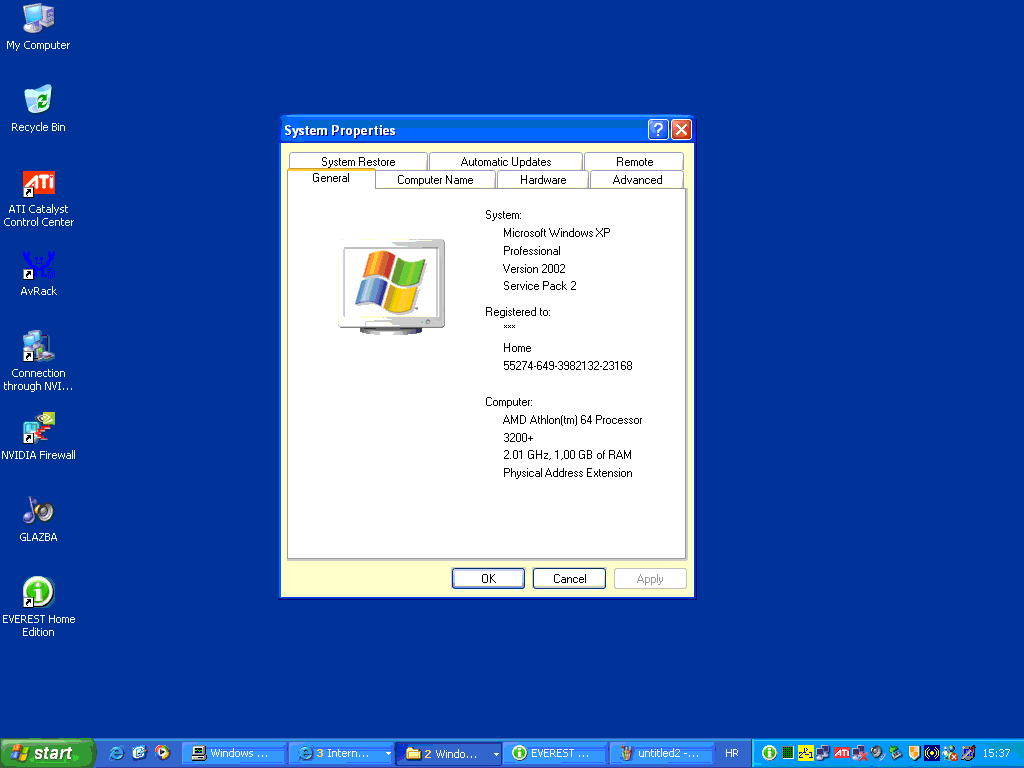Launch EVEREST Home Edition desktop shortcut
Viewport: 1024px width, 768px height.
point(38,593)
